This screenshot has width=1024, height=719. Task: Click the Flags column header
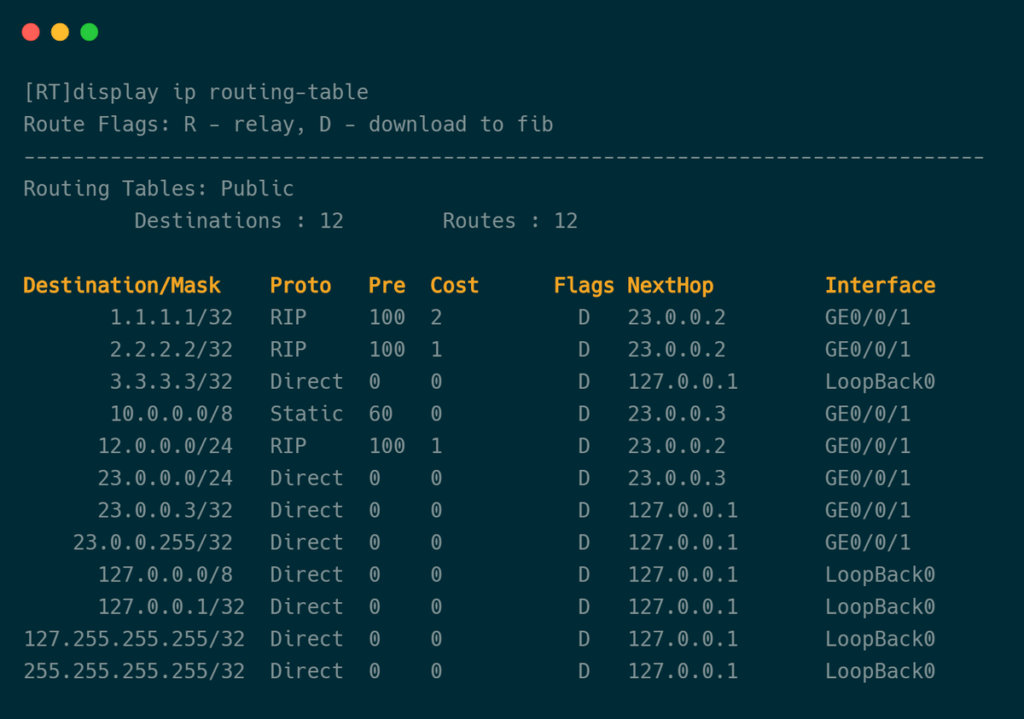pos(584,286)
